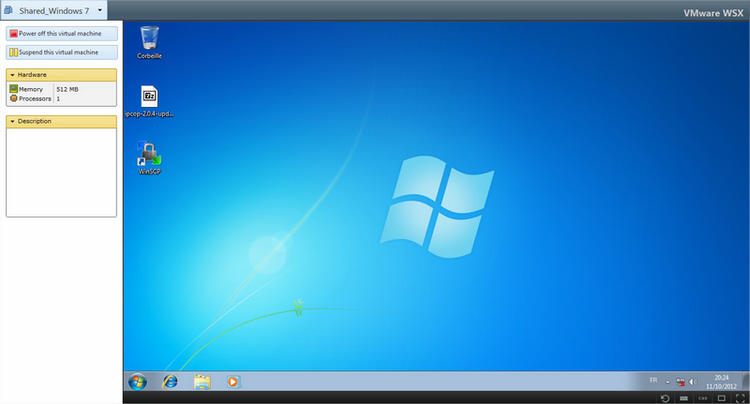
Task: Click the refresh console icon
Action: [665, 398]
